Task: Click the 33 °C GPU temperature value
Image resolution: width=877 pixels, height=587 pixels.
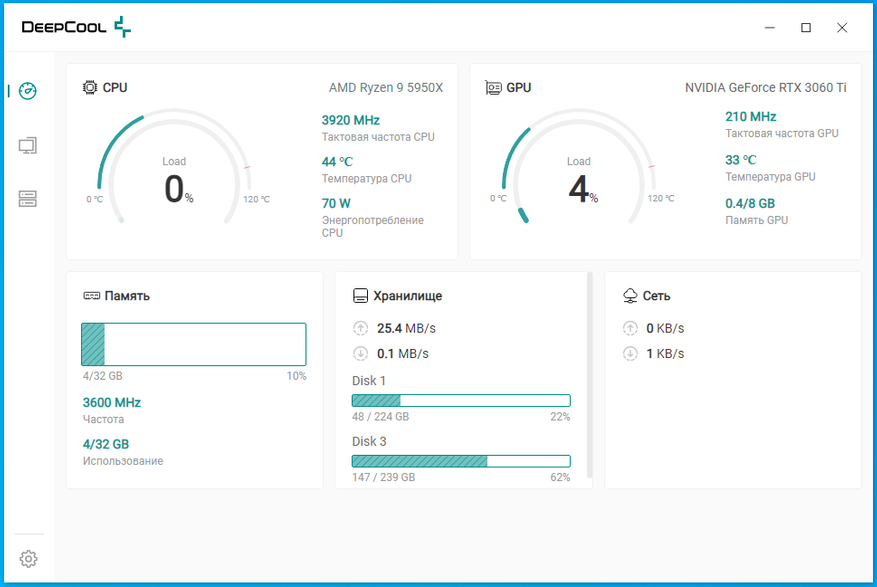Action: (x=741, y=160)
